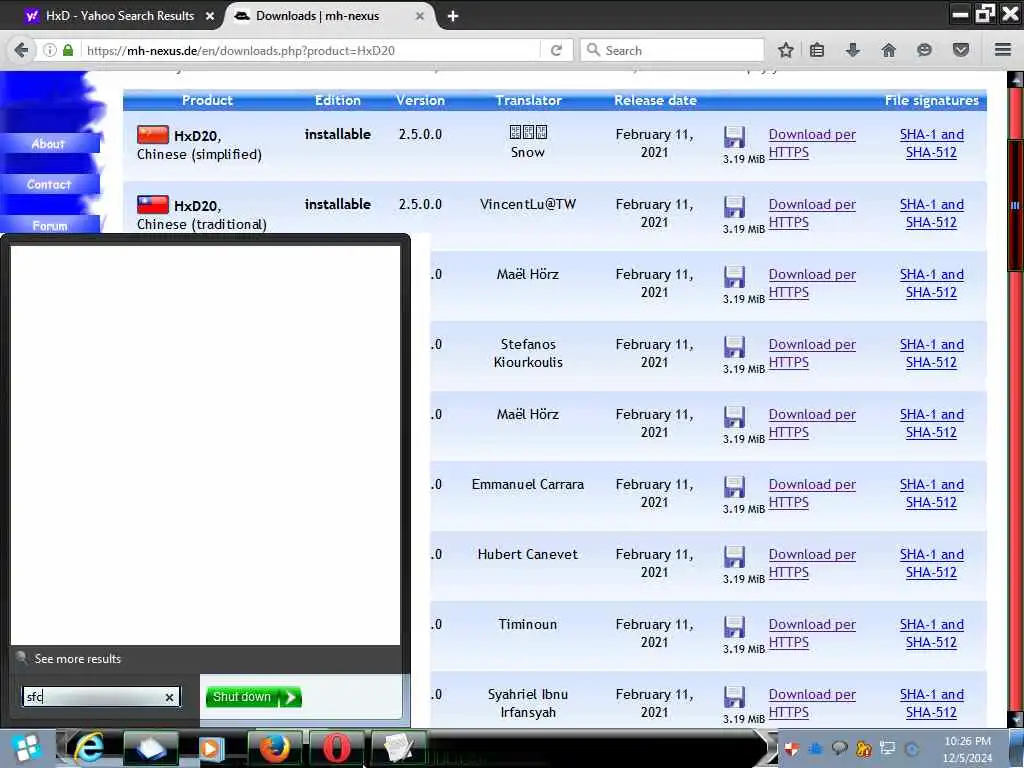Click the red shield security tray icon
This screenshot has height=768, width=1024.
[792, 749]
